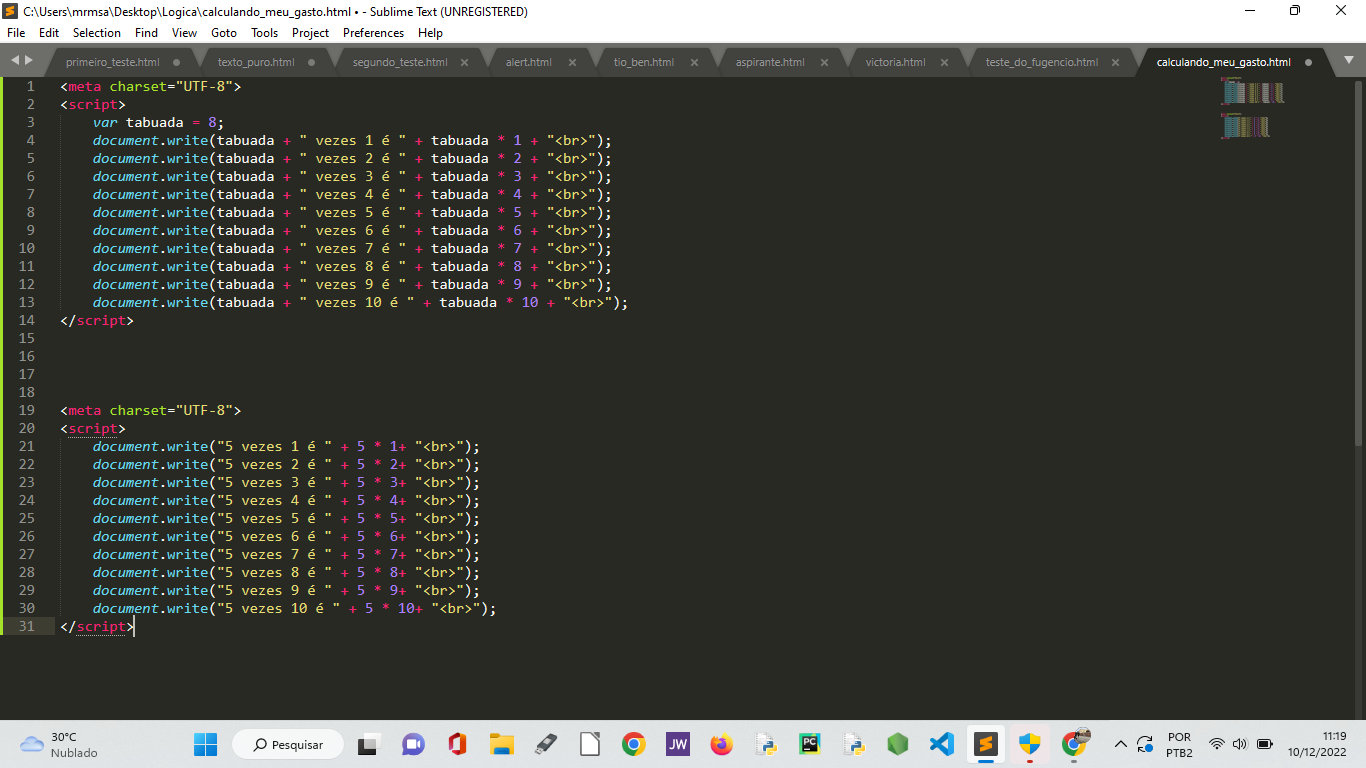Image resolution: width=1366 pixels, height=768 pixels.
Task: Open the View menu
Action: click(184, 32)
